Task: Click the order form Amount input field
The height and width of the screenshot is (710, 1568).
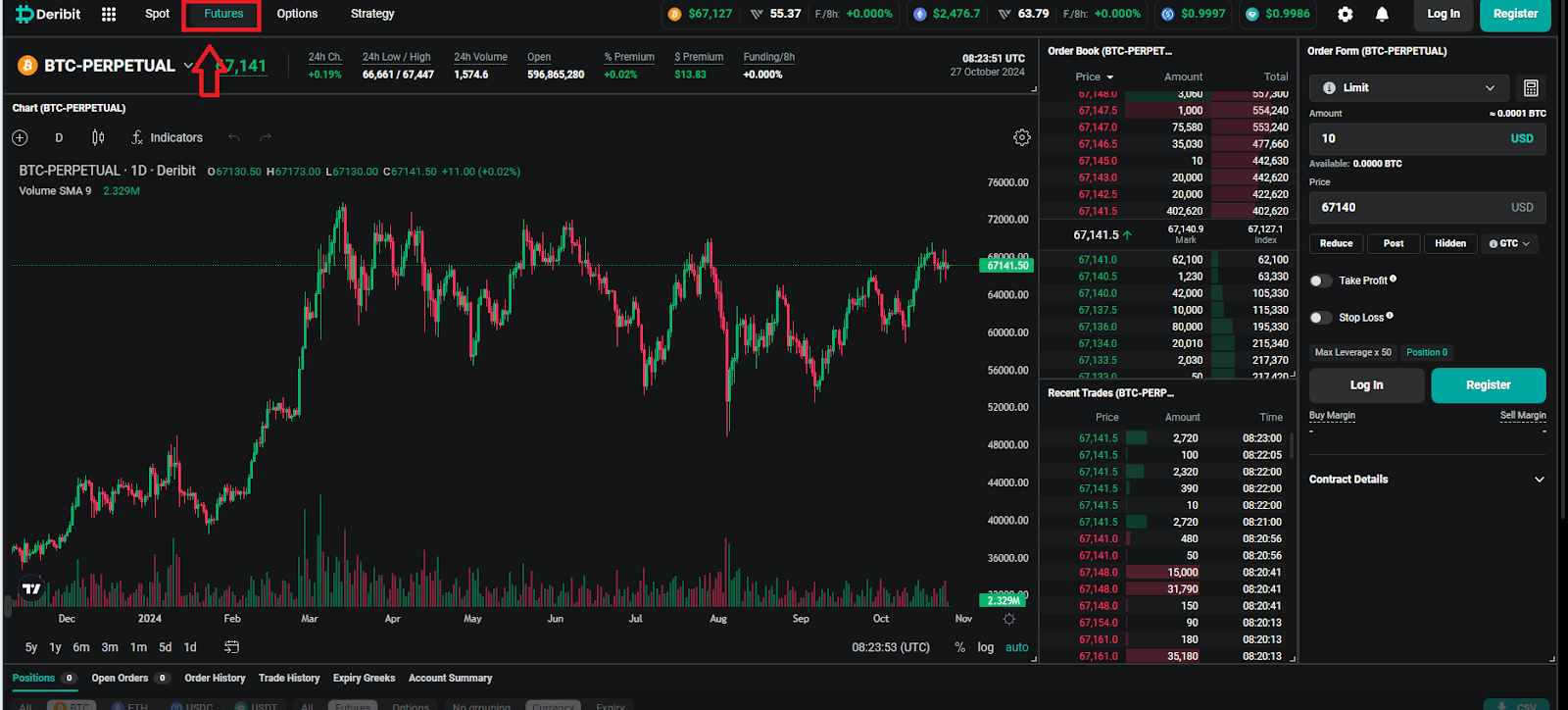Action: 1428,138
